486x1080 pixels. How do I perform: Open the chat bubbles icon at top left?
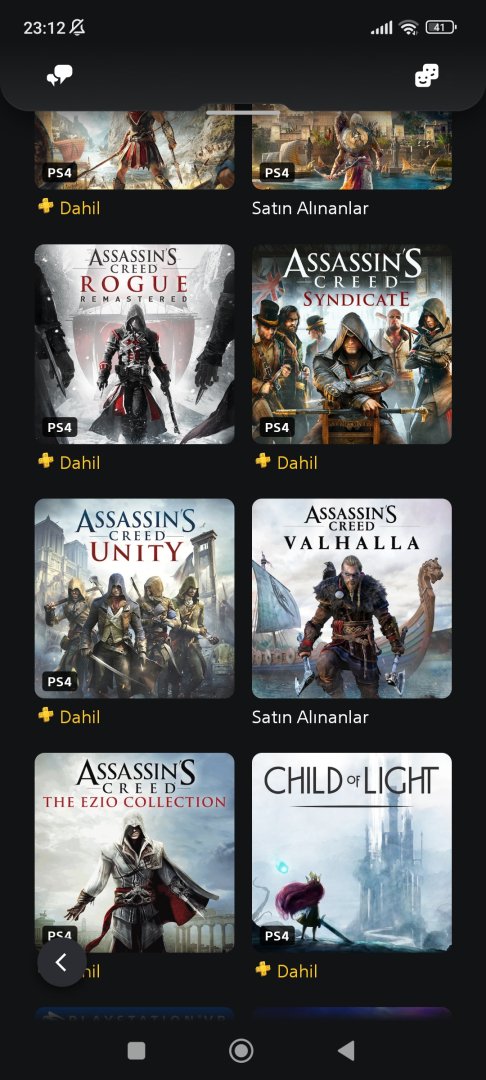(x=60, y=75)
